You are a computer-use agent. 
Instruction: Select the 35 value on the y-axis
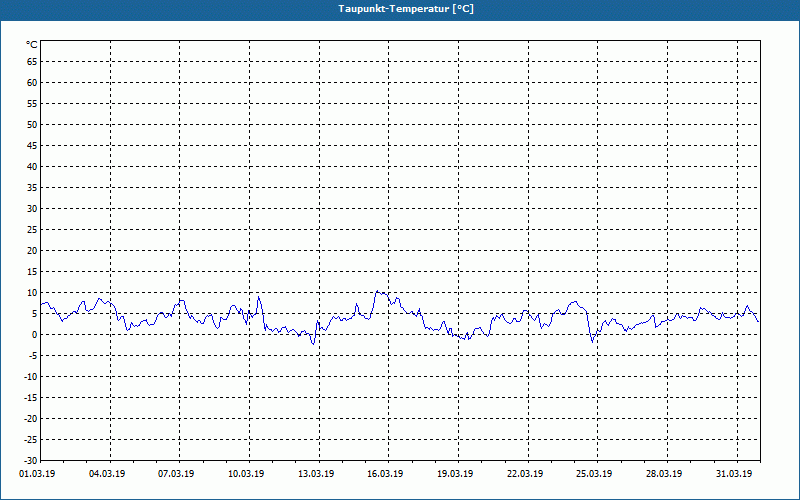click(x=32, y=188)
